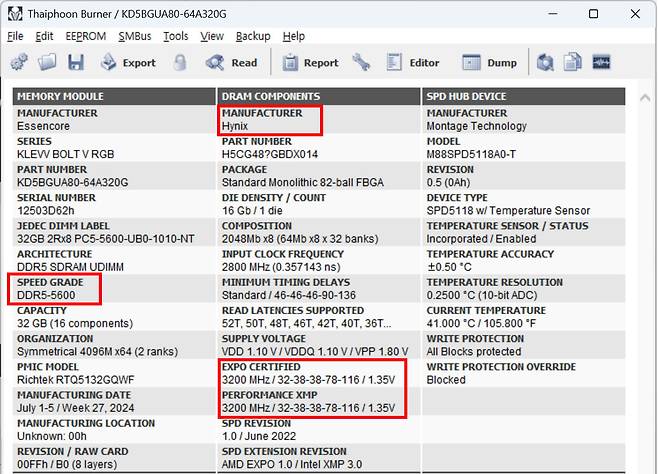Click the padlock icon in toolbar
The width and height of the screenshot is (658, 474).
tap(180, 62)
